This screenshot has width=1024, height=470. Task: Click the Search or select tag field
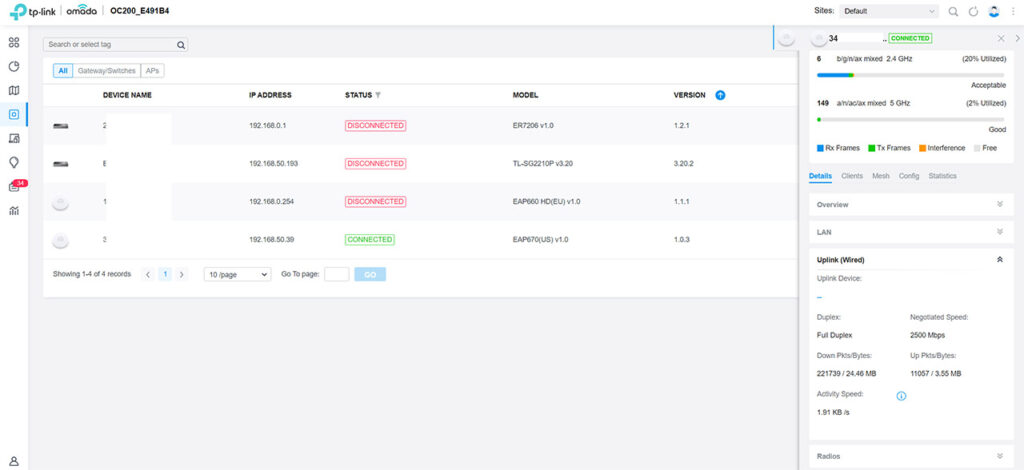(109, 44)
